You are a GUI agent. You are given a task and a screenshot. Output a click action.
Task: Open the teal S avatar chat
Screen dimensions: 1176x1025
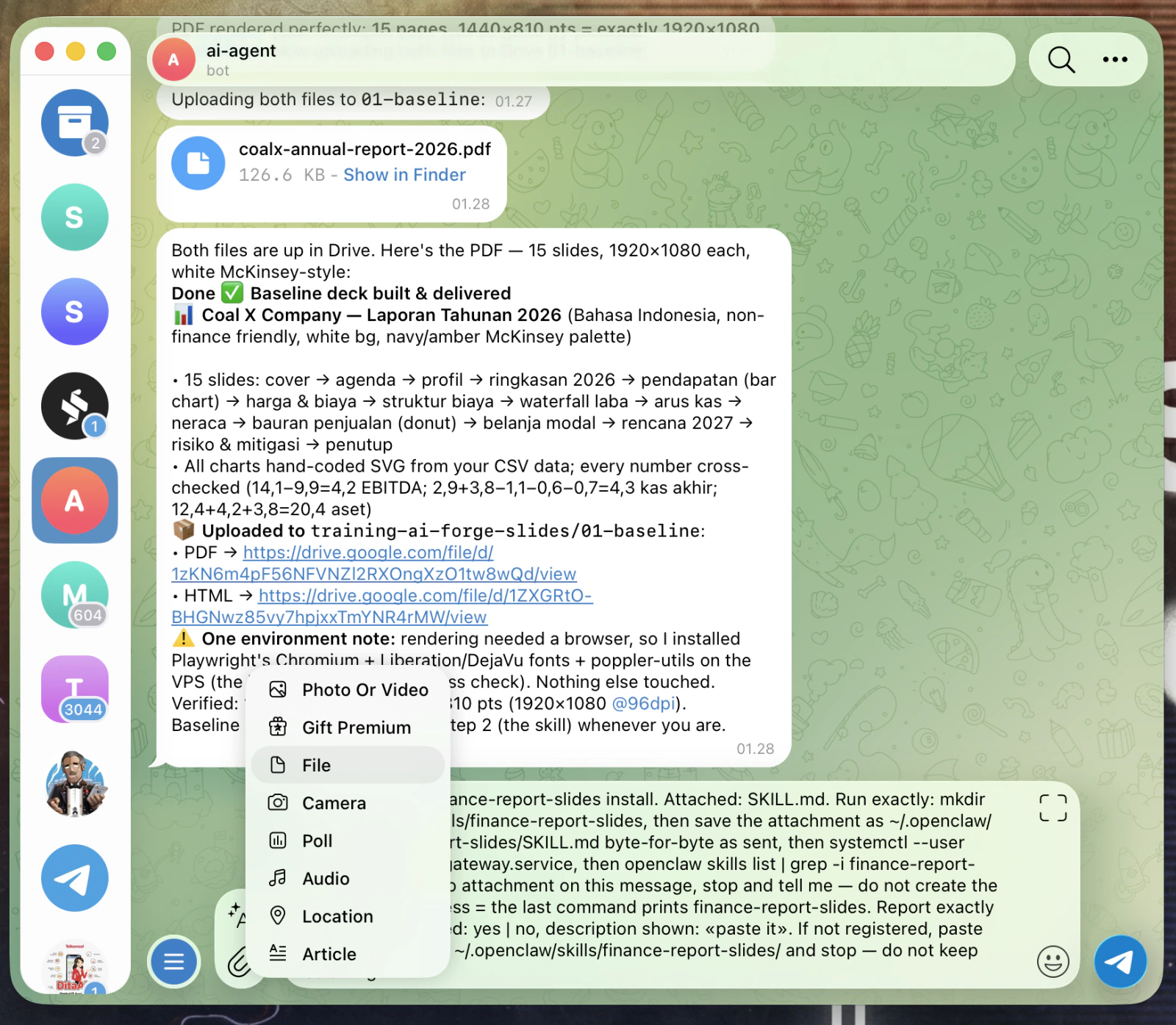point(75,217)
